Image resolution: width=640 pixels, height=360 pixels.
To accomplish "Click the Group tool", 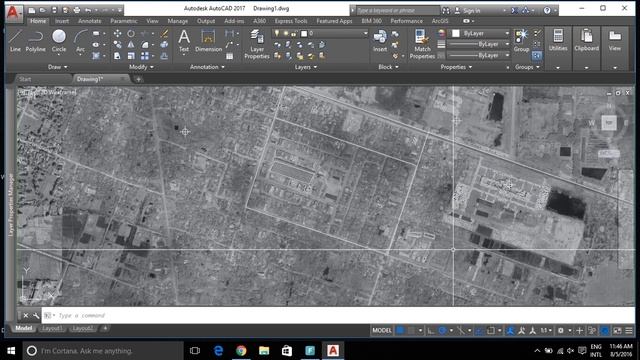I will click(x=521, y=41).
